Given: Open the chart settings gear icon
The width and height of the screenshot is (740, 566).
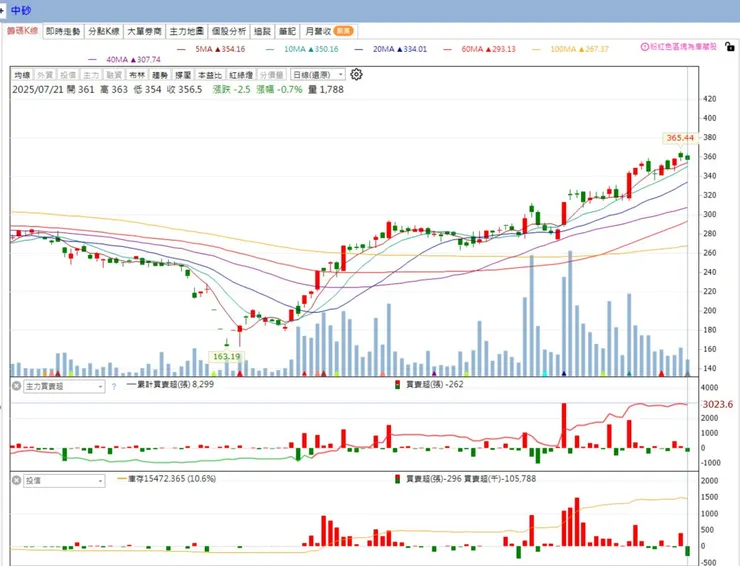Looking at the screenshot, I should [x=356, y=75].
